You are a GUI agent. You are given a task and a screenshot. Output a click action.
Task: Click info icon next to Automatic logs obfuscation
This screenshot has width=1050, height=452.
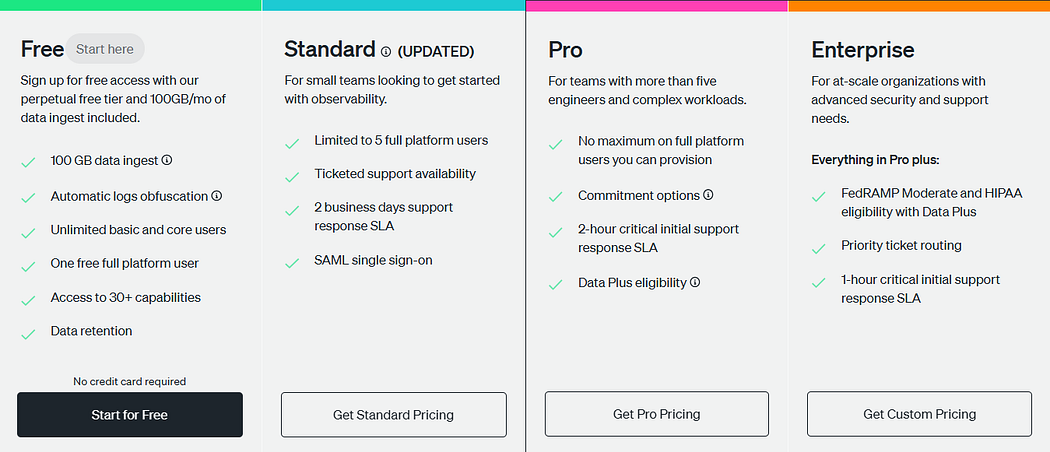217,196
